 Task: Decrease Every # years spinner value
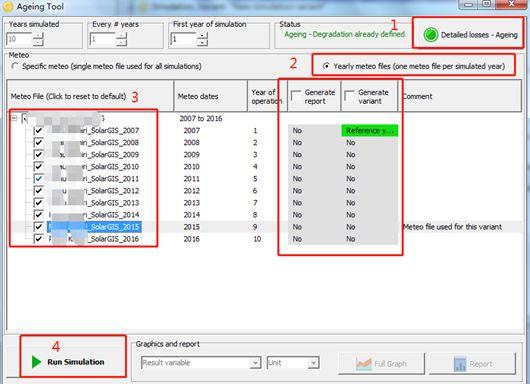point(121,42)
